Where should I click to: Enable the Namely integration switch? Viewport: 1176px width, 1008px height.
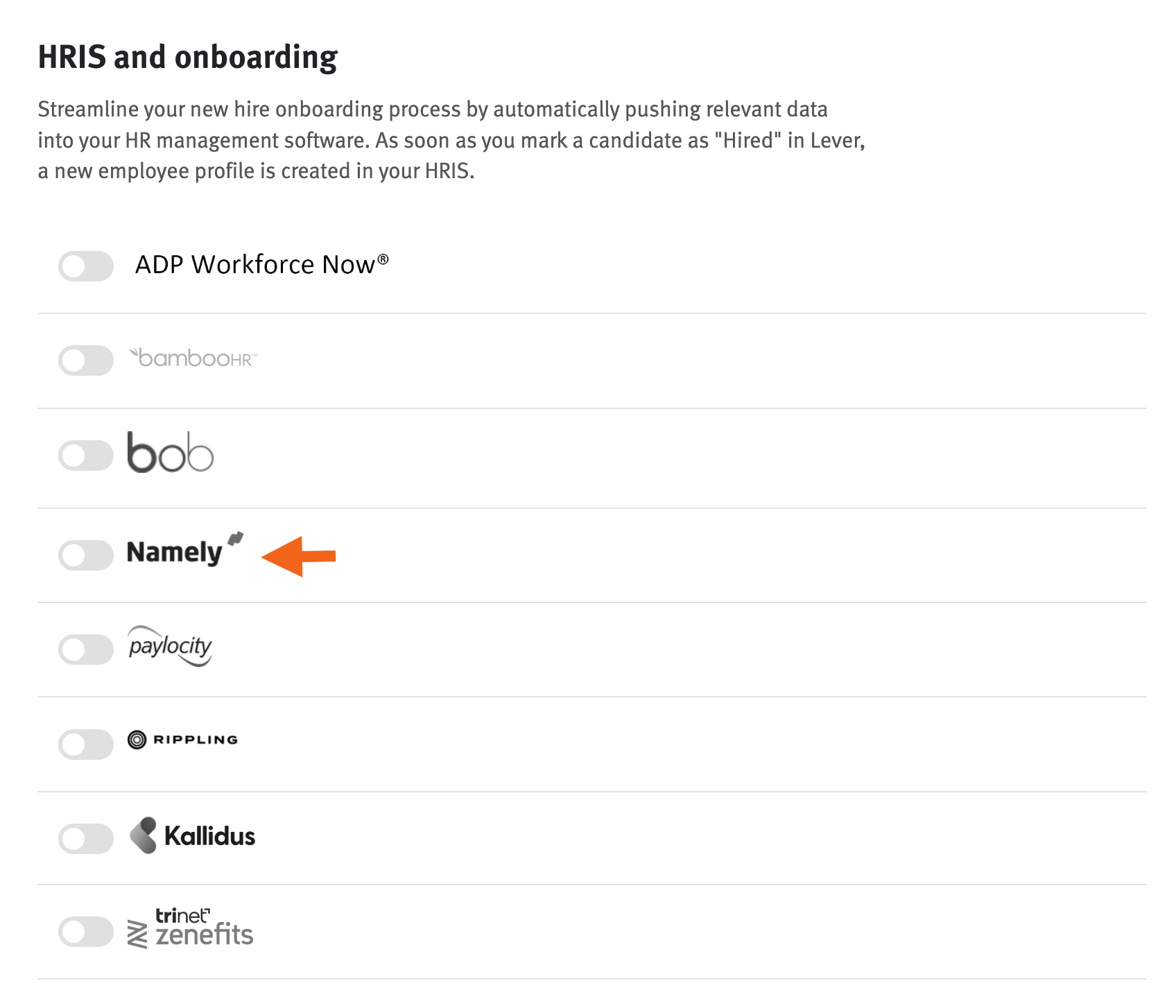click(85, 555)
